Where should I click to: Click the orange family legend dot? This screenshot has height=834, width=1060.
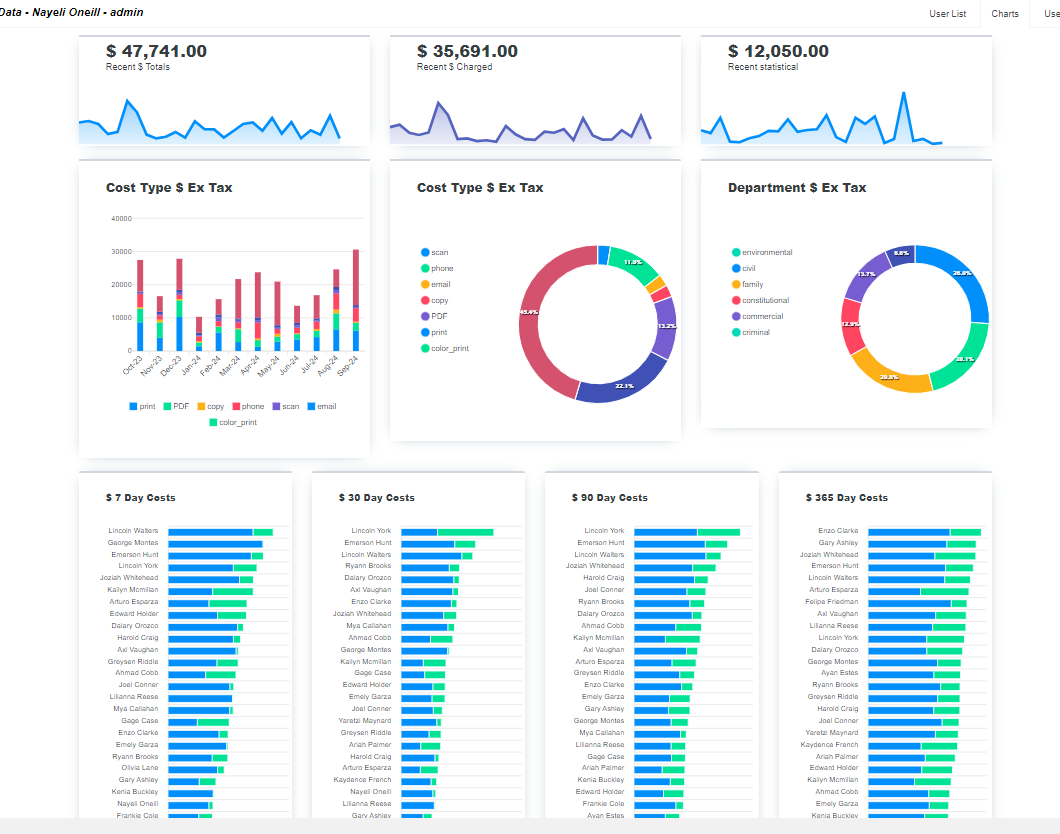tap(736, 285)
